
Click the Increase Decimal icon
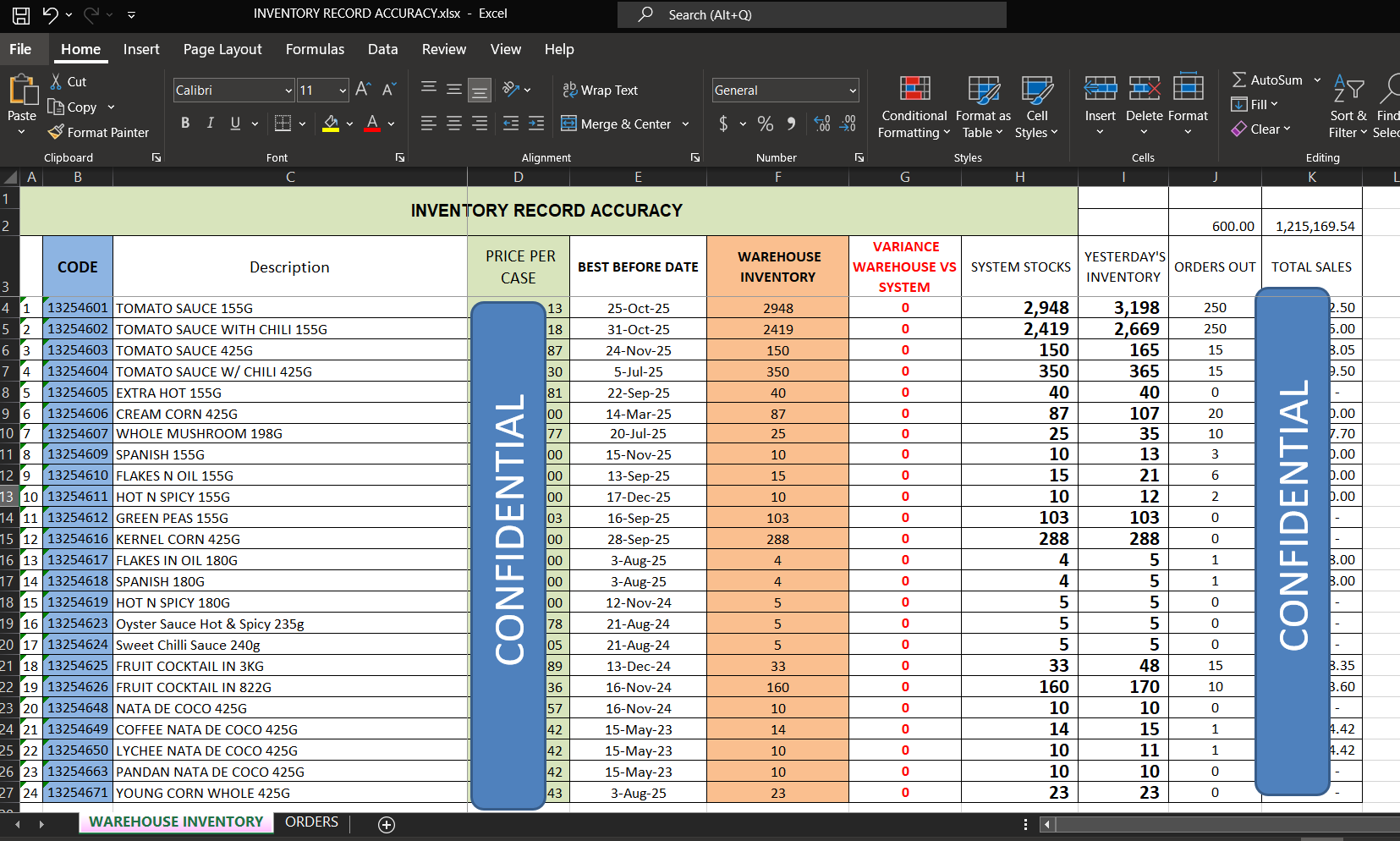[x=821, y=124]
